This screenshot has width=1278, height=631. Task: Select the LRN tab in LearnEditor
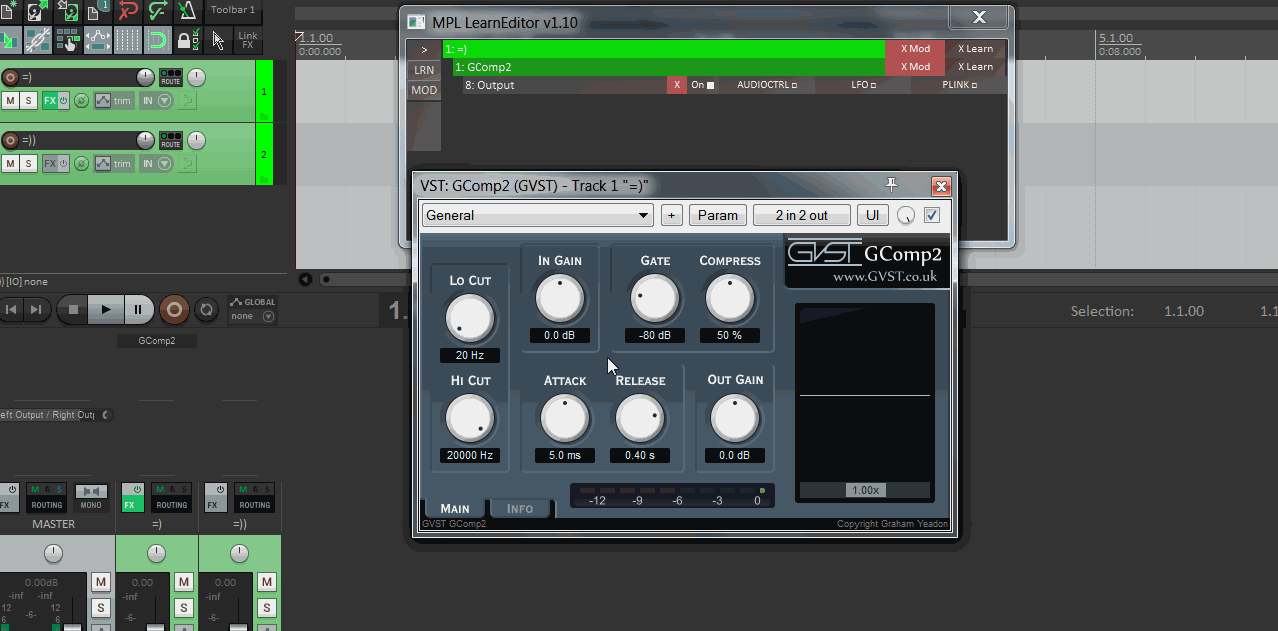424,70
